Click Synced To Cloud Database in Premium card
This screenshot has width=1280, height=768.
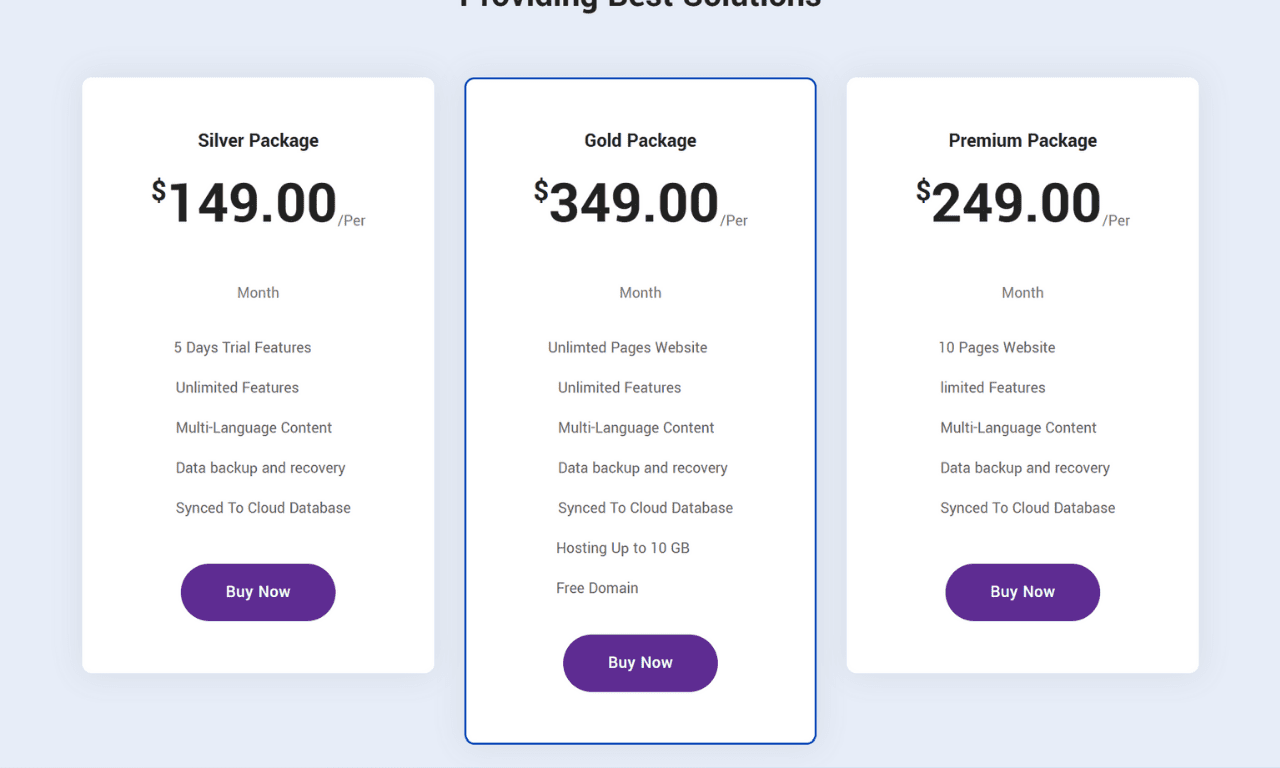coord(1027,508)
